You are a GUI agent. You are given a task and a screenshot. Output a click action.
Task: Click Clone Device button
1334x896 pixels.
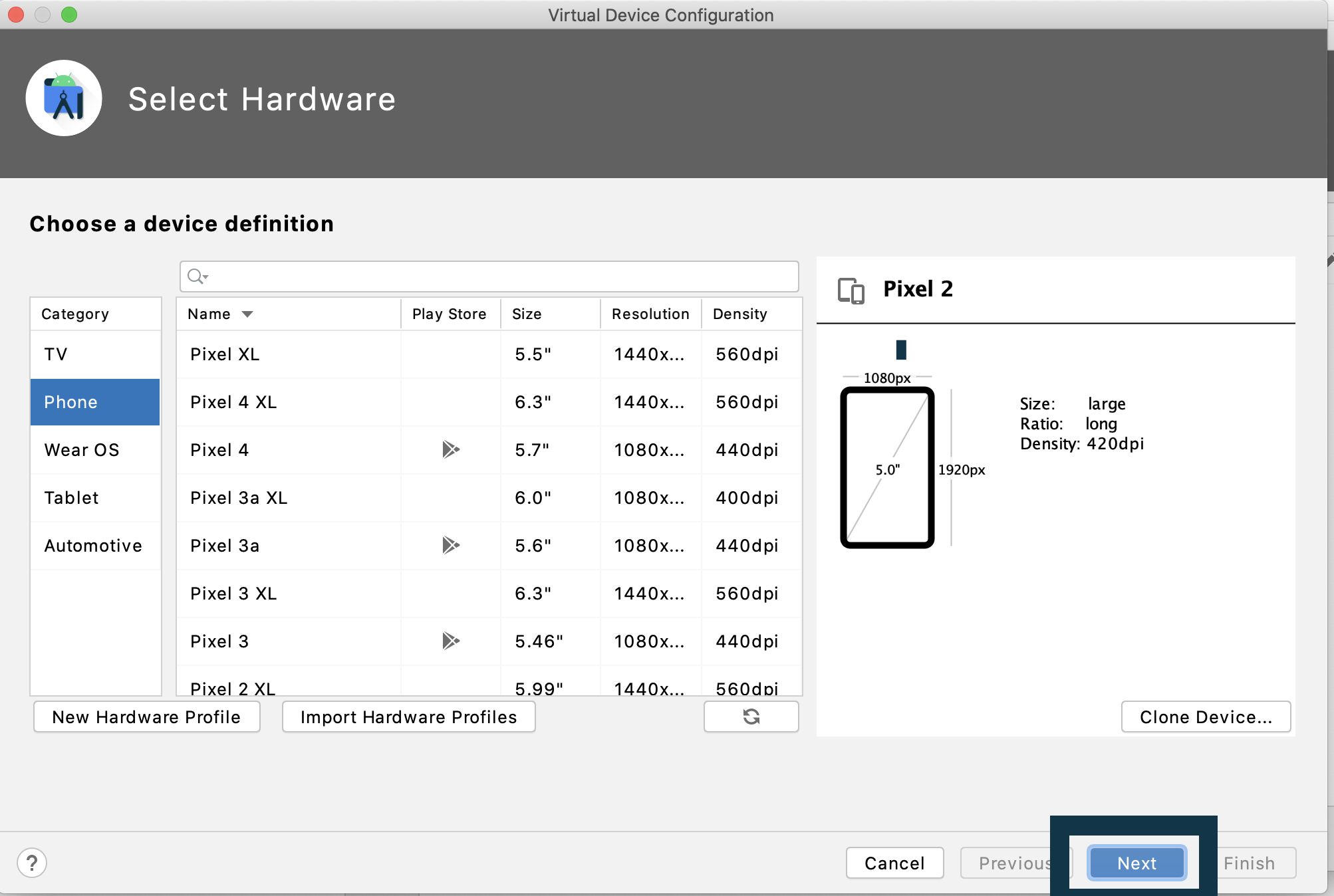[x=1205, y=717]
